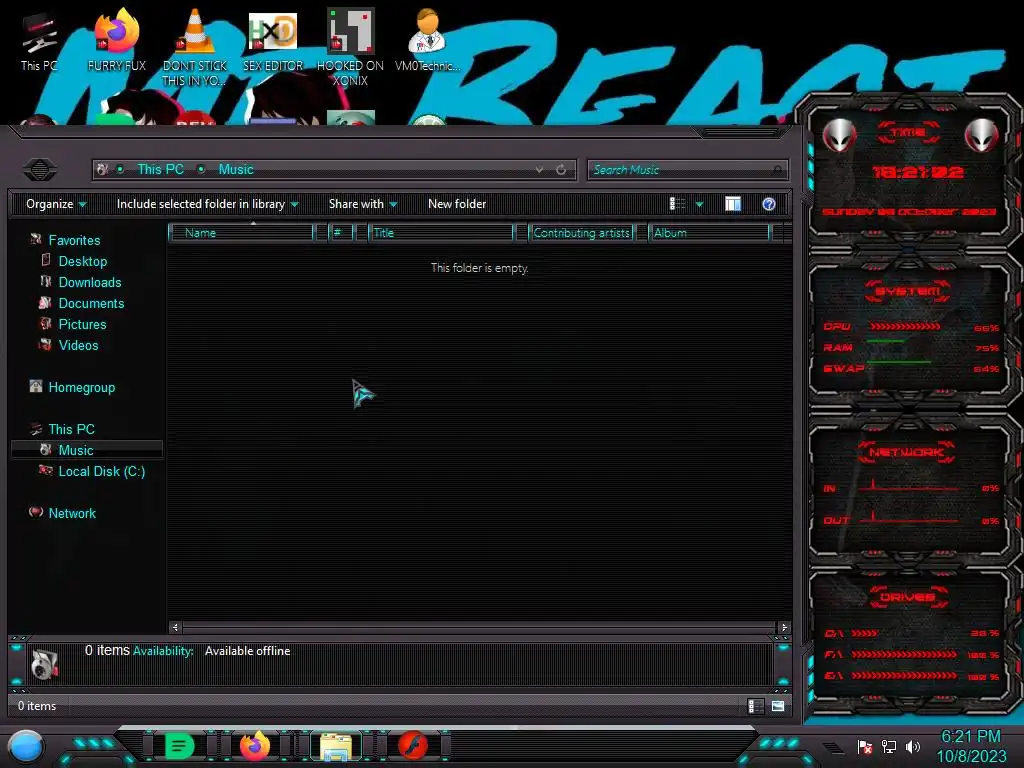Screen dimensions: 1024x768
Task: Sort by Contributing artists column header
Action: click(x=581, y=232)
